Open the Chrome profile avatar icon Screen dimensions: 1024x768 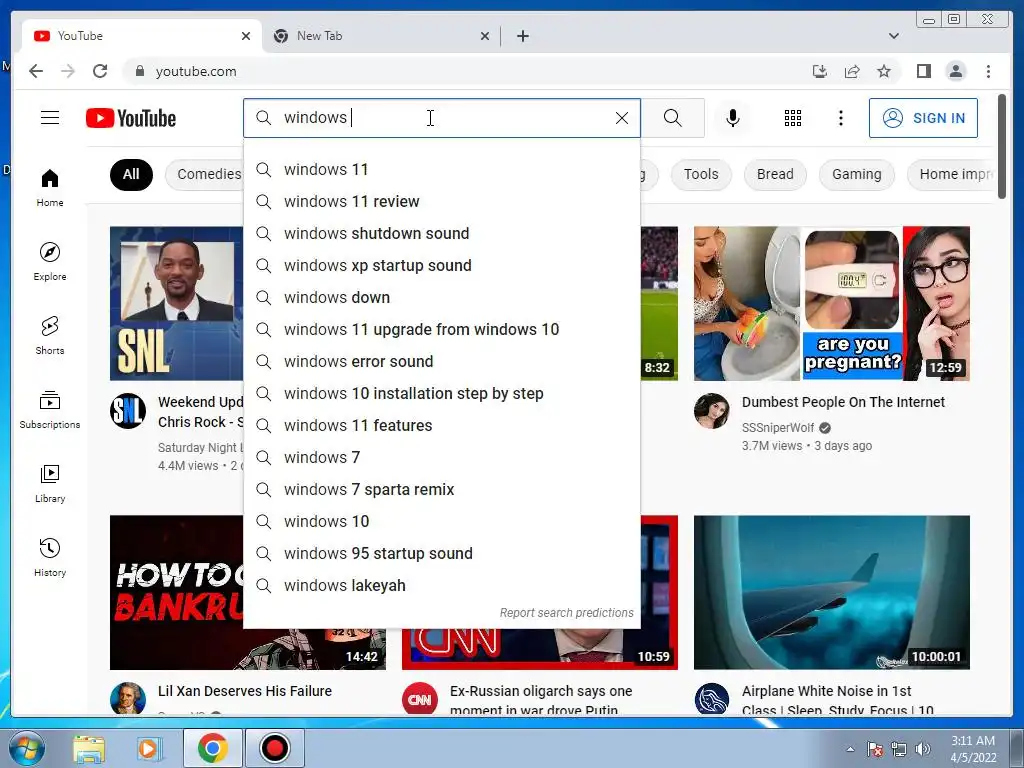pos(955,71)
